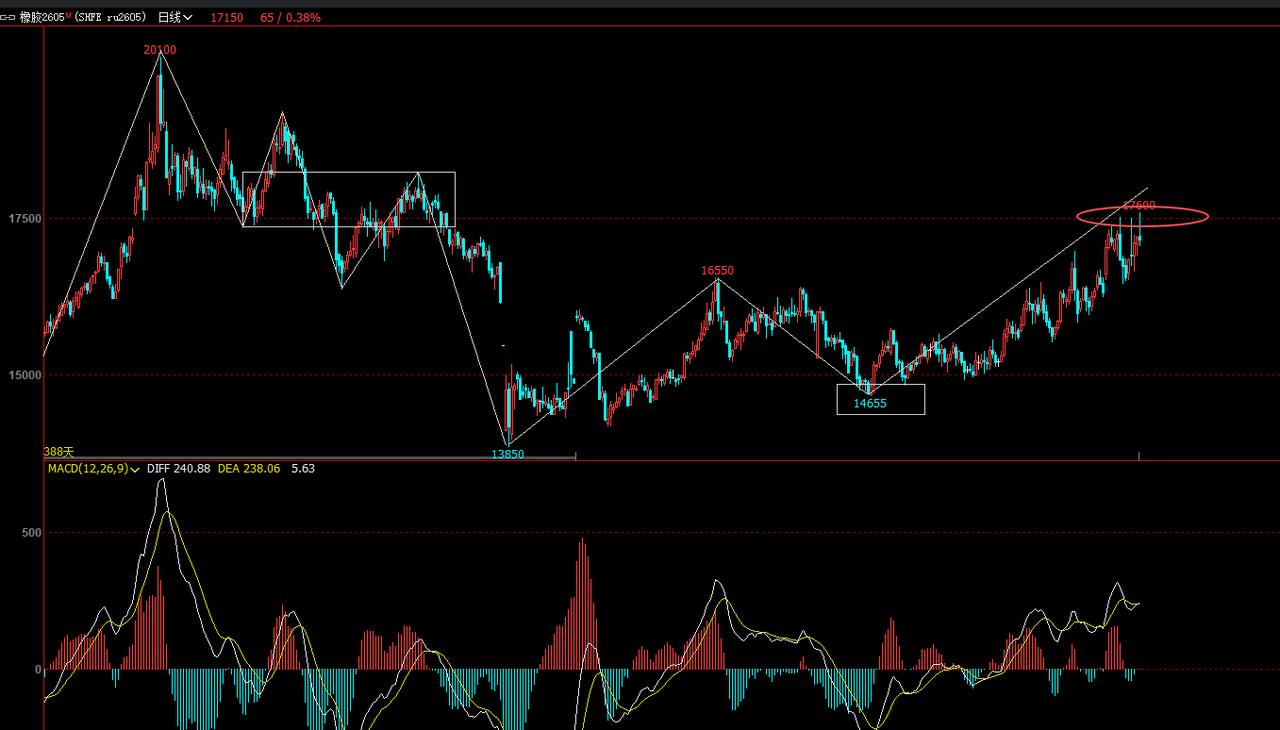Click the 388天 duration label

(x=59, y=452)
